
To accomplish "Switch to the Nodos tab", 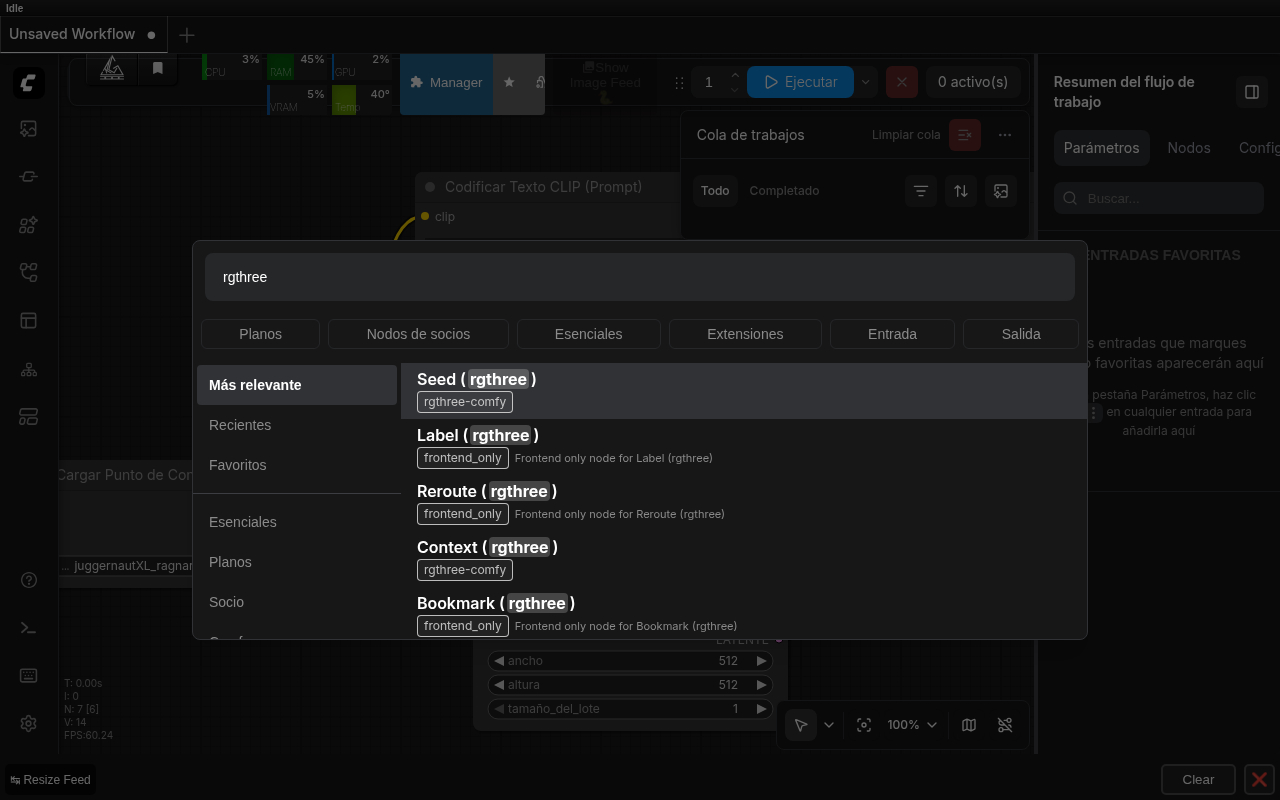I will [x=1189, y=148].
